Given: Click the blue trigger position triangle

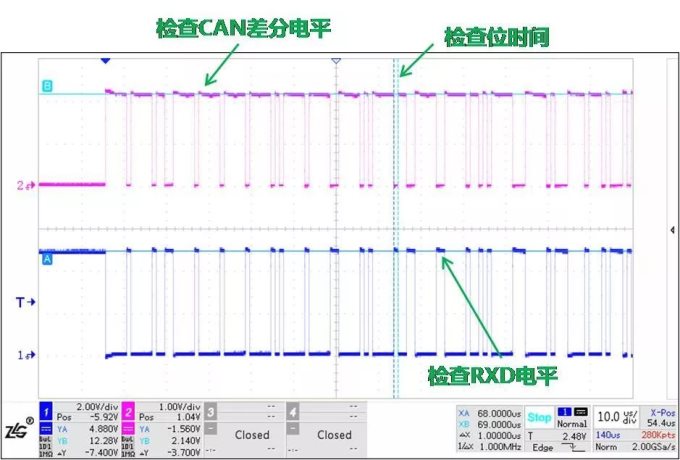Looking at the screenshot, I should pos(105,61).
